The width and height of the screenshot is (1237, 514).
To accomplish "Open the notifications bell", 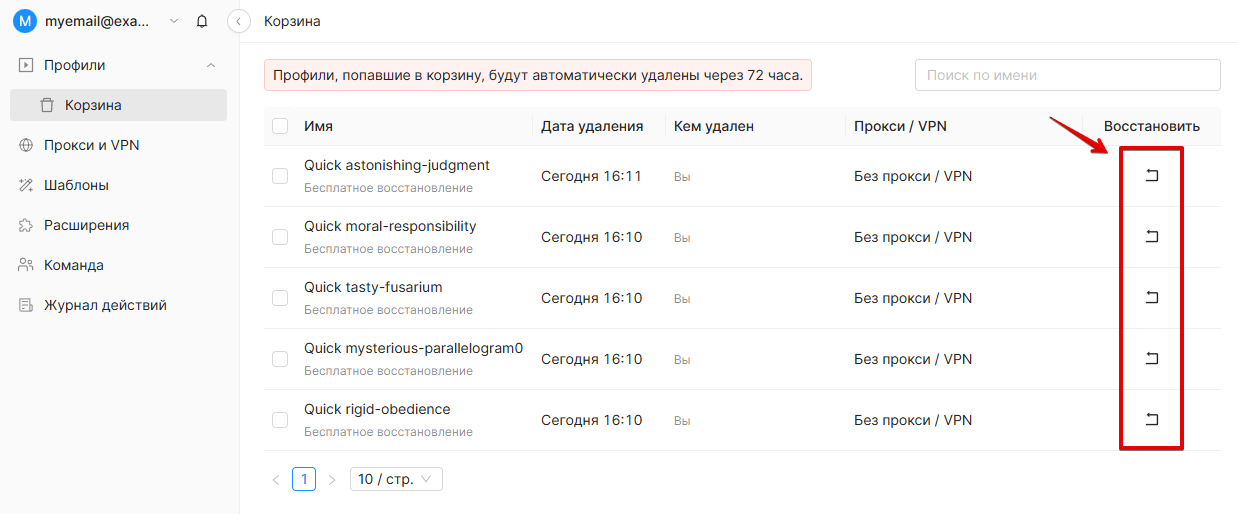I will [203, 21].
